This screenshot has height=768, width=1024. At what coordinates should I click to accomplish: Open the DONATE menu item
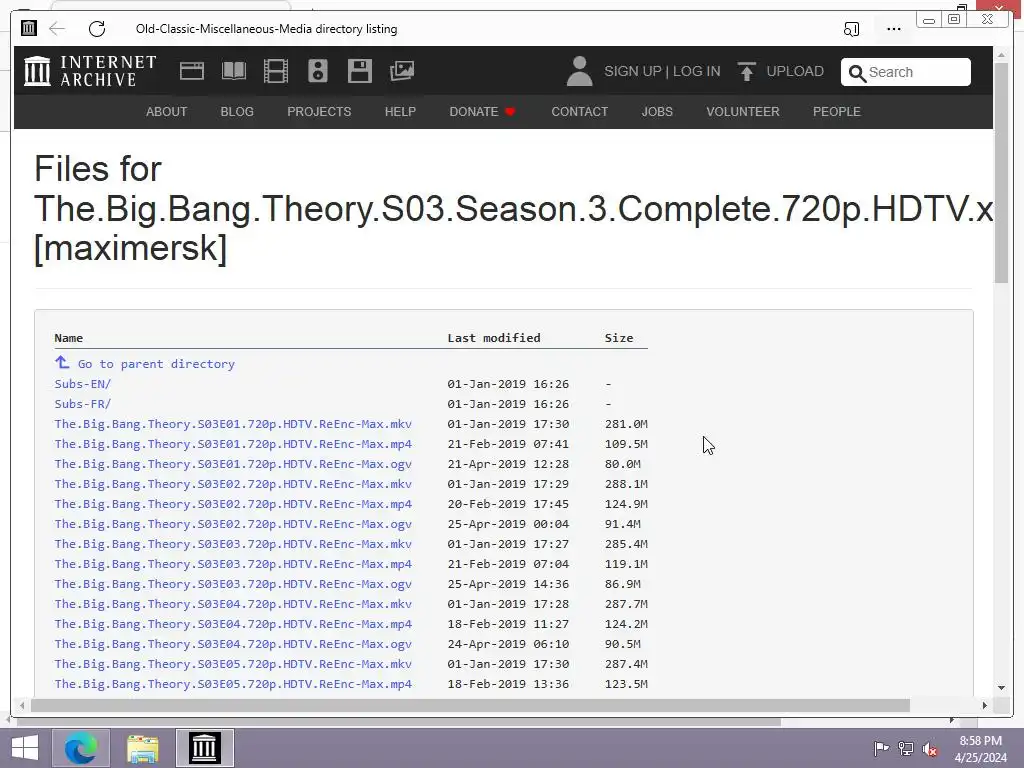[483, 112]
